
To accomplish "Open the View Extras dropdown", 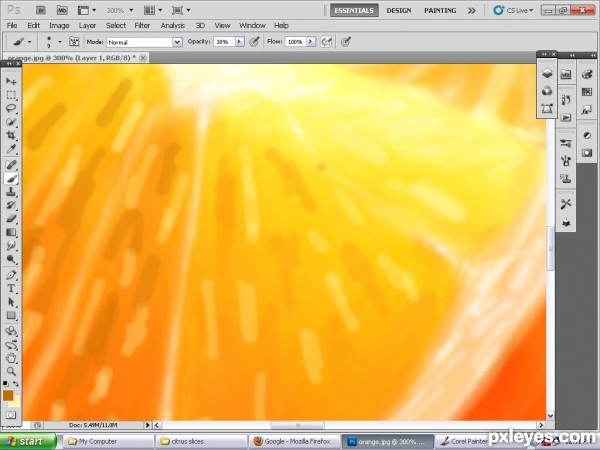I will (x=87, y=10).
